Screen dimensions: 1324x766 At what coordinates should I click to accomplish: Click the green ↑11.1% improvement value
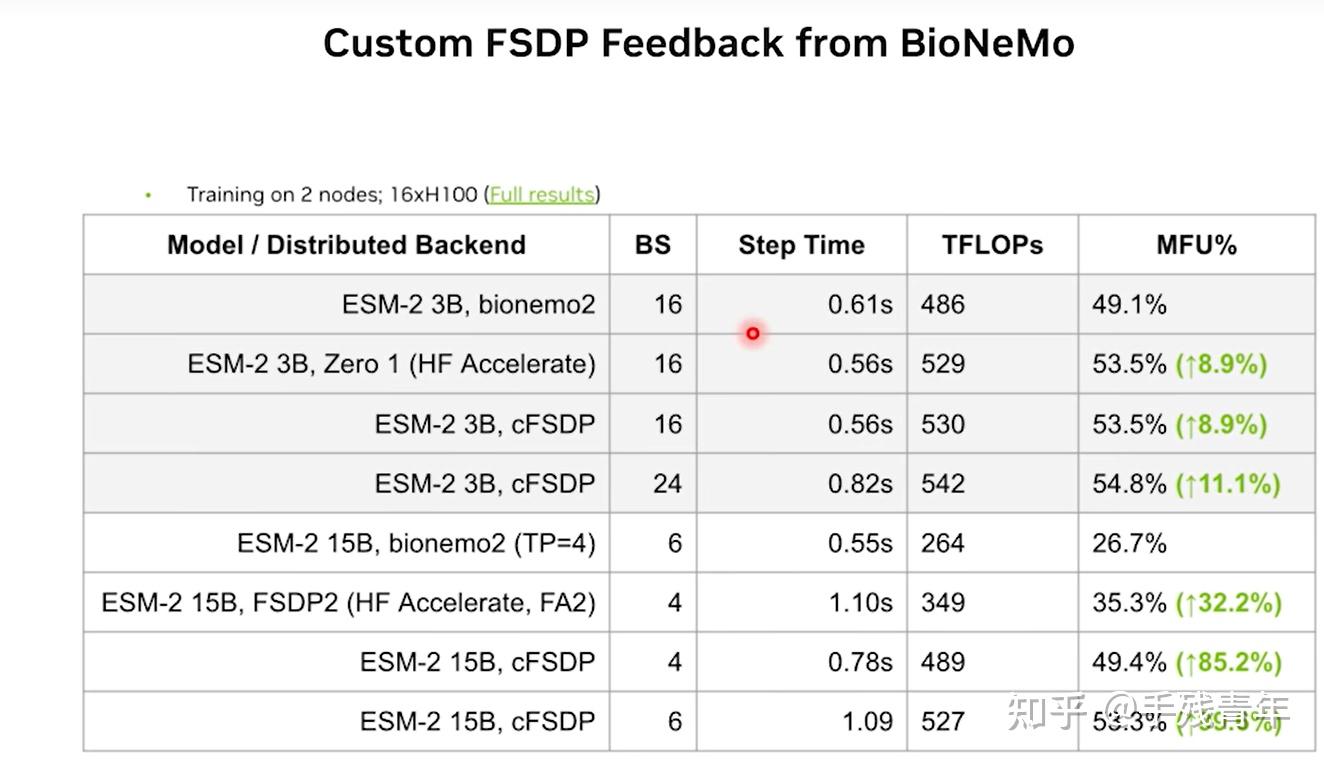[1228, 484]
